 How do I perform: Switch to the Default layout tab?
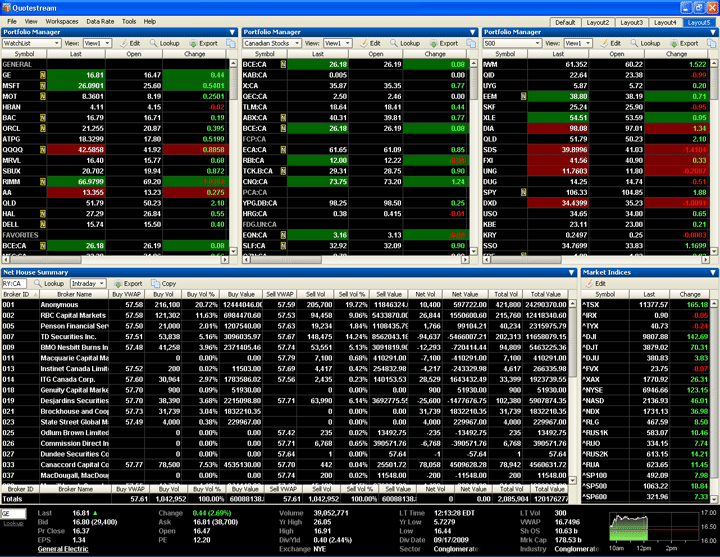(565, 23)
